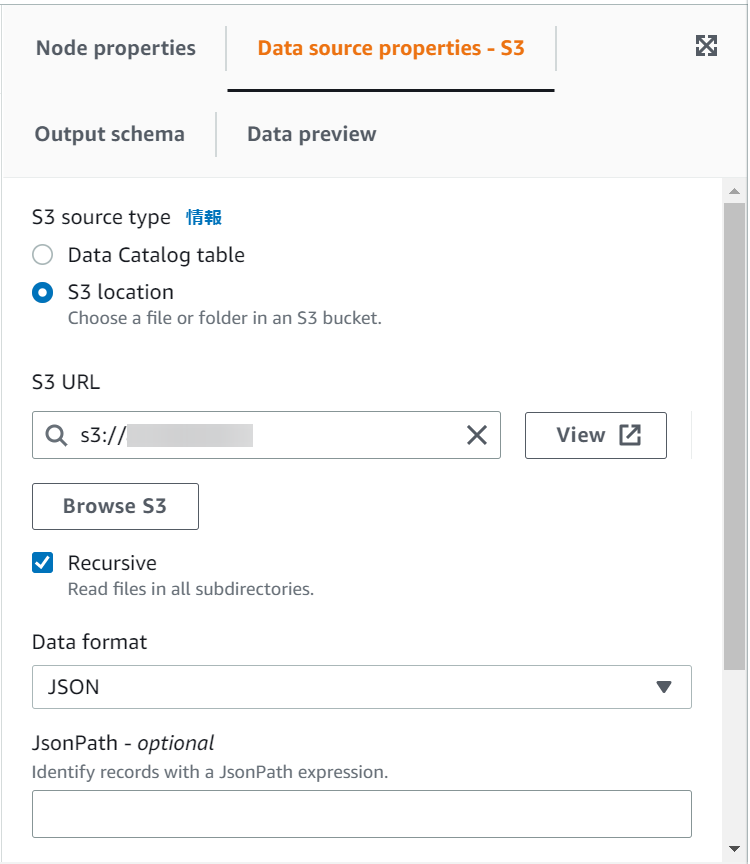Click the JsonPath input field
The width and height of the screenshot is (750, 864).
point(361,813)
